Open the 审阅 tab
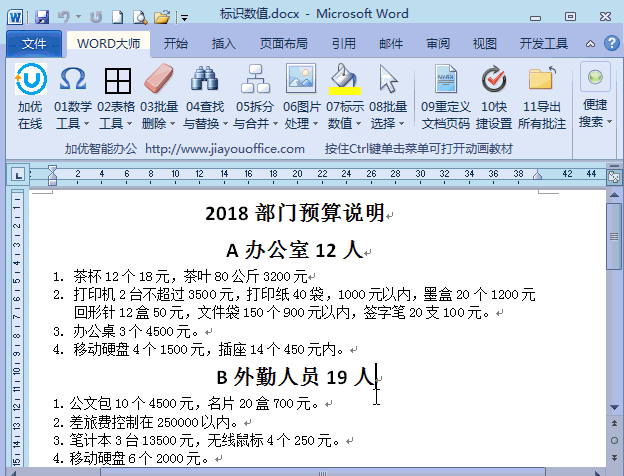Screen dimensions: 624x476 pyautogui.click(x=438, y=43)
